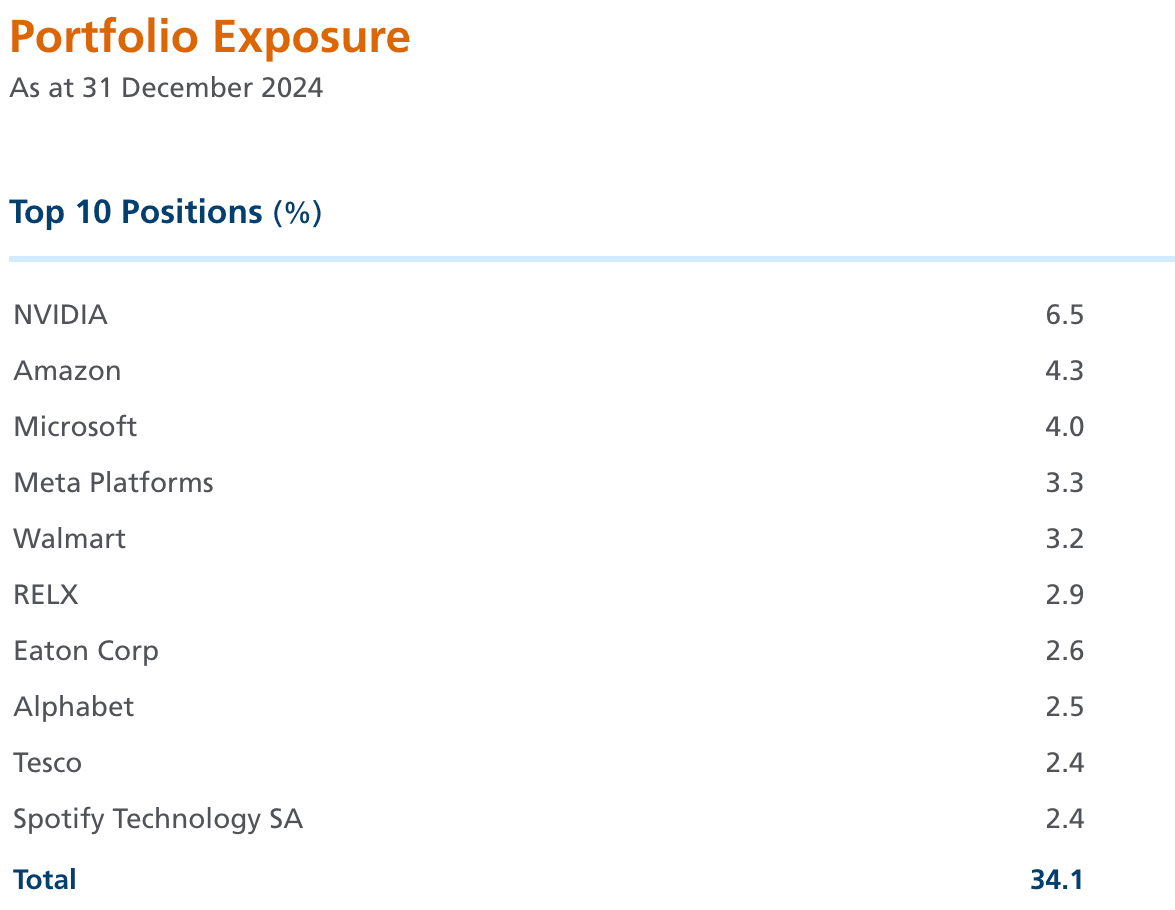Click on Meta Platforms entry

click(113, 483)
